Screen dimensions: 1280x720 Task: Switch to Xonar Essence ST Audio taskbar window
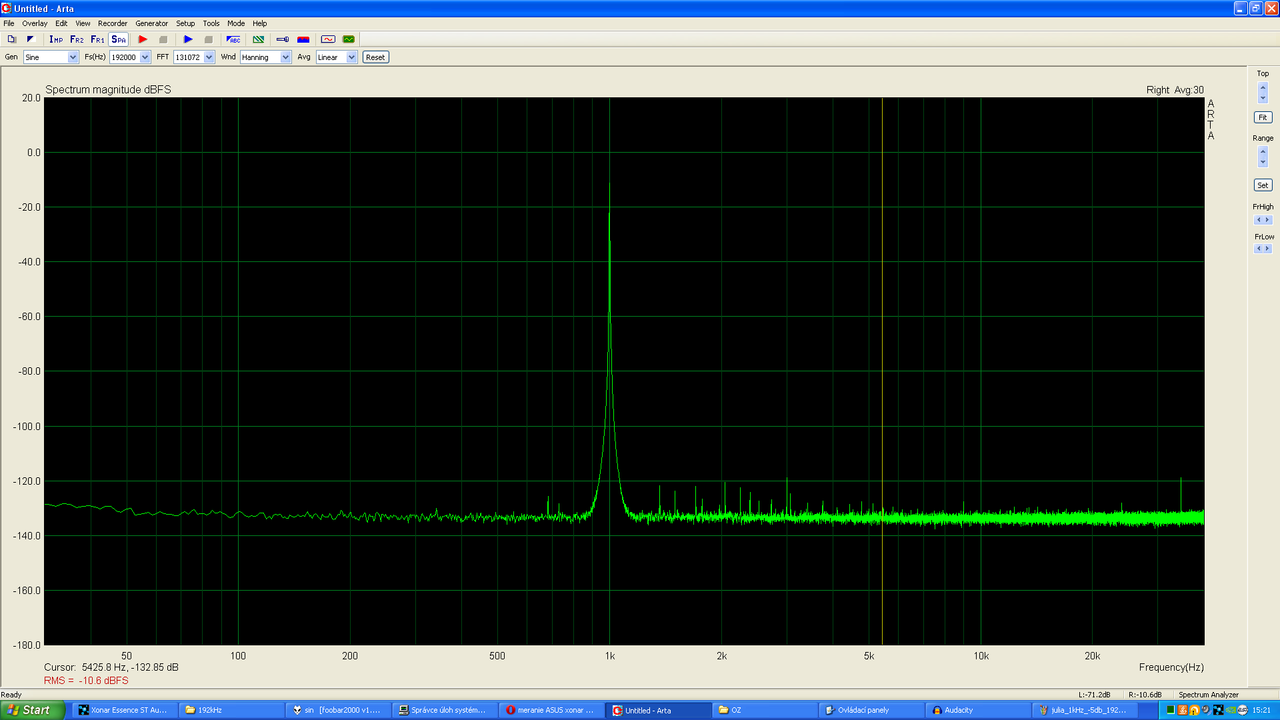(123, 710)
